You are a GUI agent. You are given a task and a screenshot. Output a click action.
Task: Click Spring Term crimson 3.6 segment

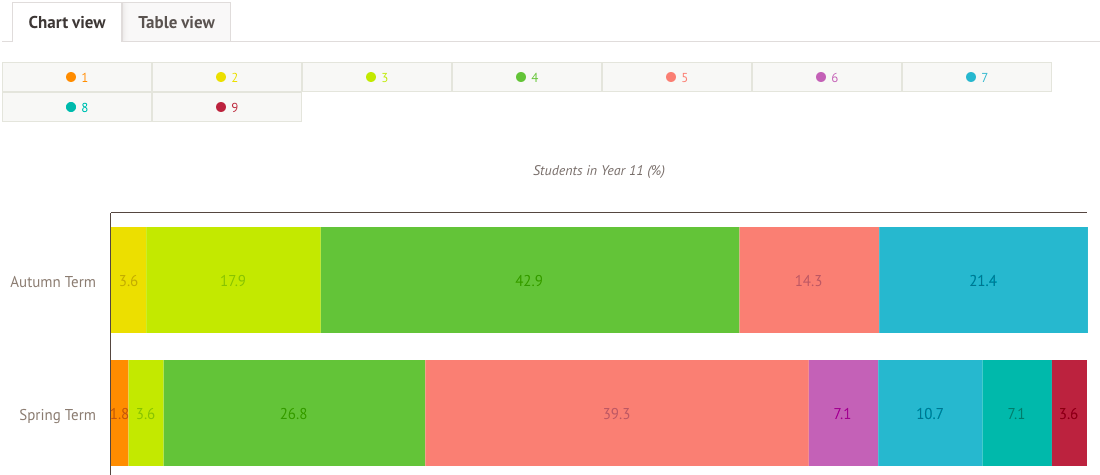(x=1068, y=413)
